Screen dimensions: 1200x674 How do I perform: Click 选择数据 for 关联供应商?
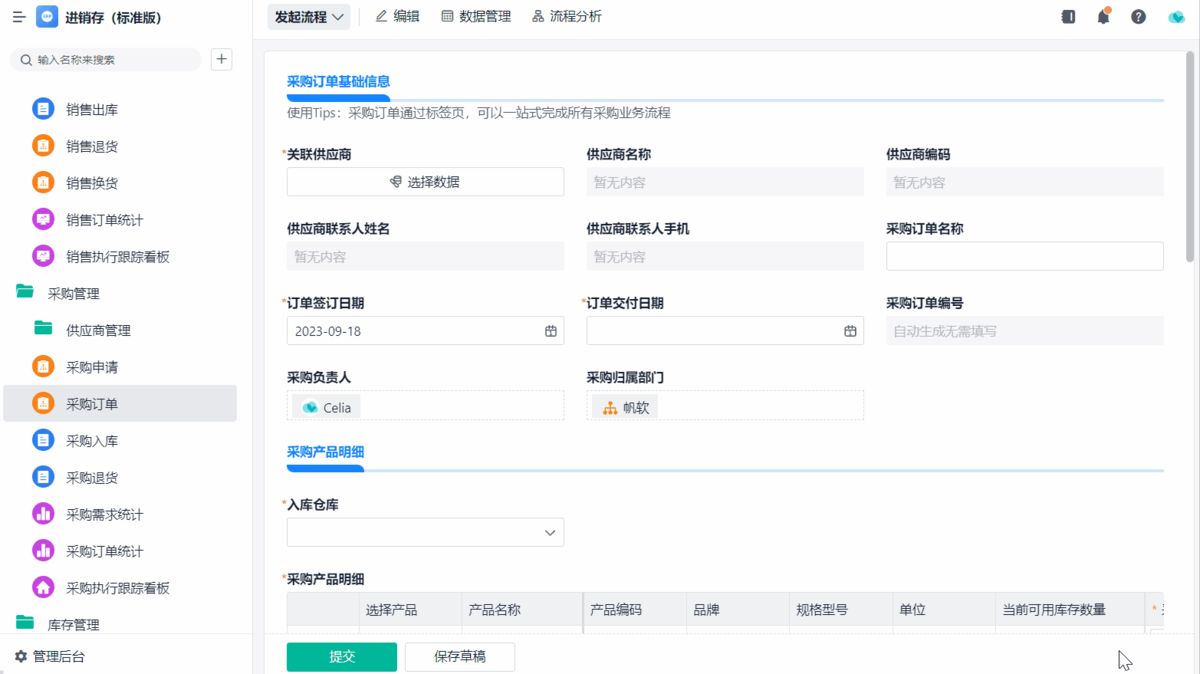(426, 182)
